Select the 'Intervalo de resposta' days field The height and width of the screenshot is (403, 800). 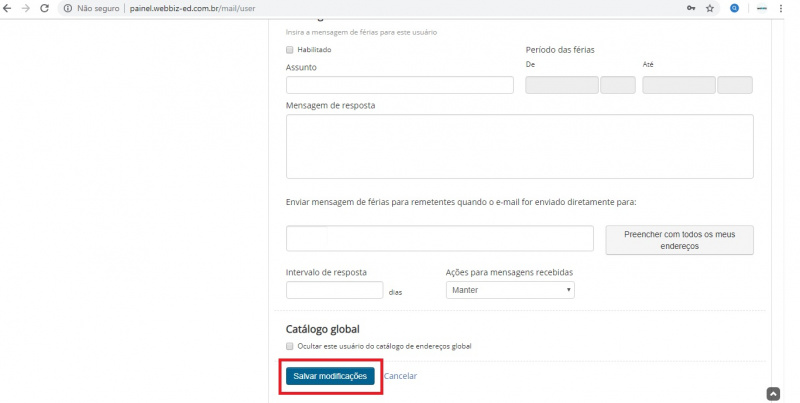coord(334,290)
